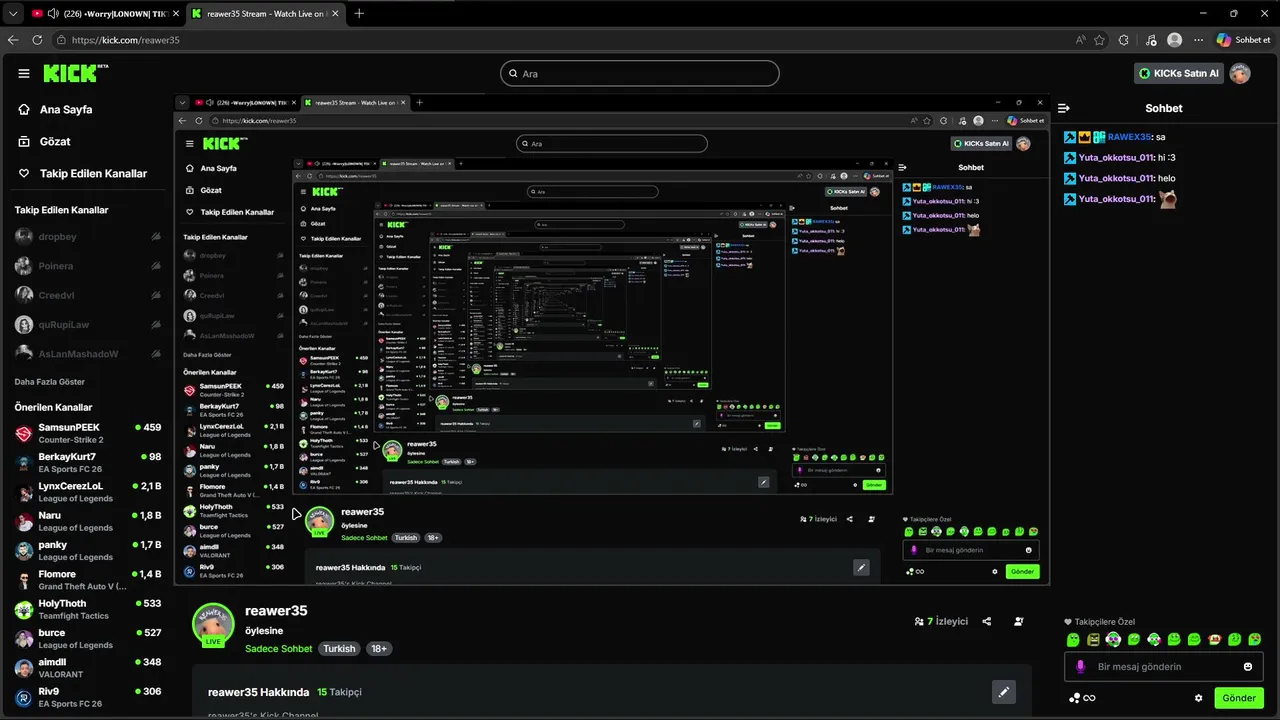Open Edge three-dots settings menu
The image size is (1280, 720).
[1198, 40]
